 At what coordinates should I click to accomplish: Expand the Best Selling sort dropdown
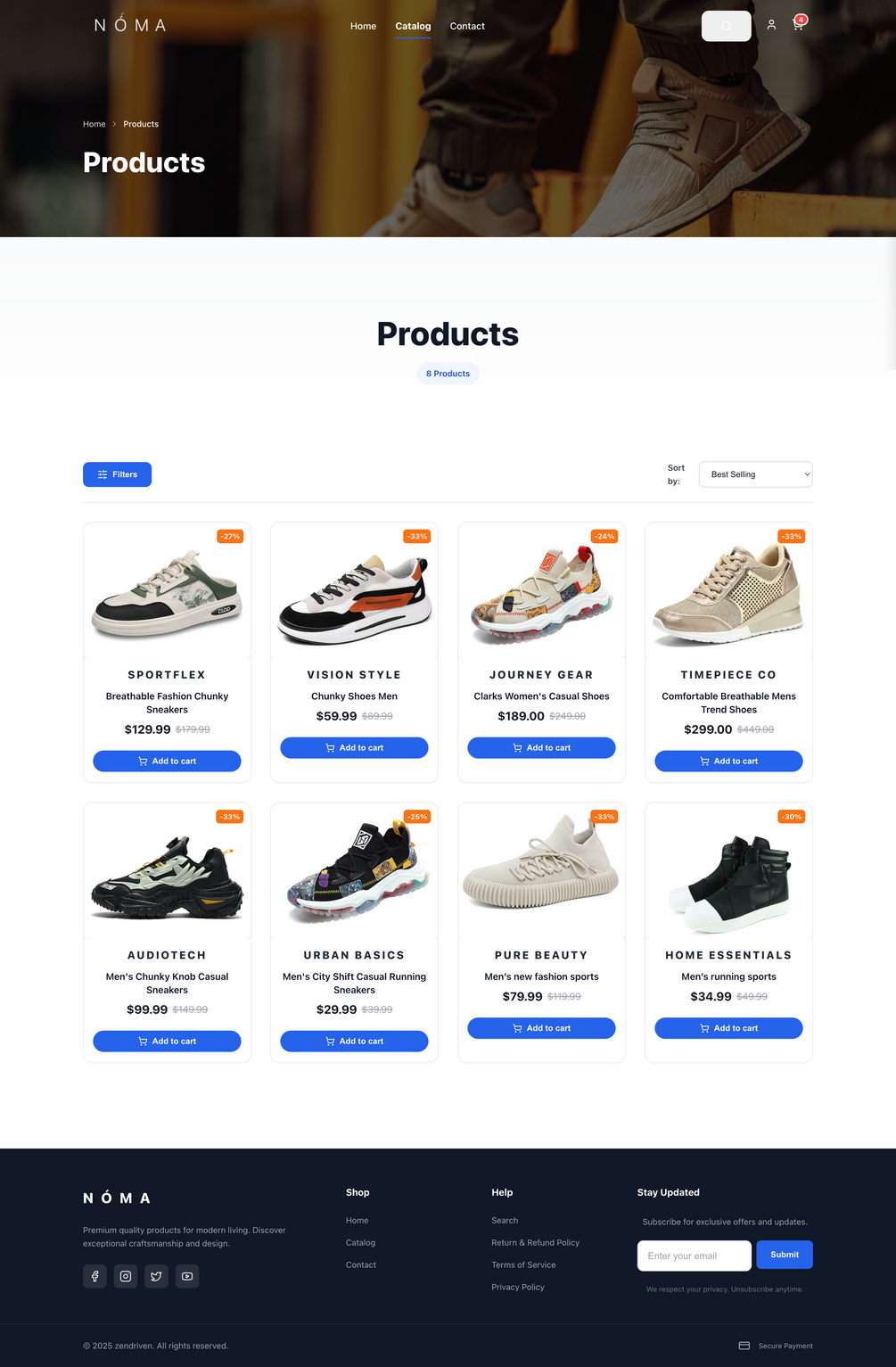pos(755,474)
